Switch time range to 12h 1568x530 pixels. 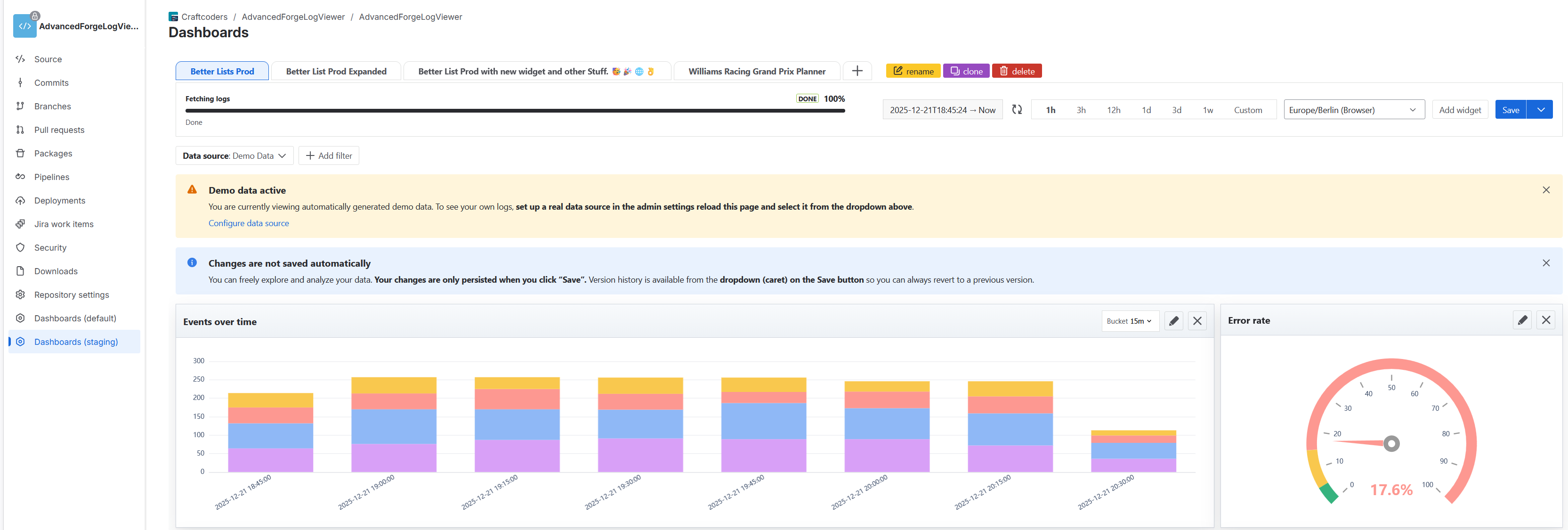click(1113, 110)
